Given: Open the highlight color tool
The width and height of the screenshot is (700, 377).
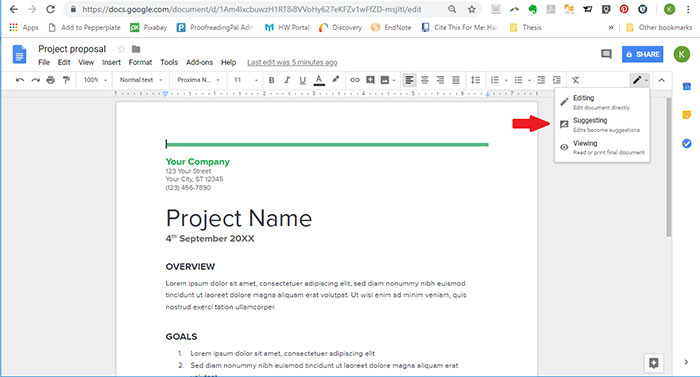Looking at the screenshot, I should (x=335, y=80).
